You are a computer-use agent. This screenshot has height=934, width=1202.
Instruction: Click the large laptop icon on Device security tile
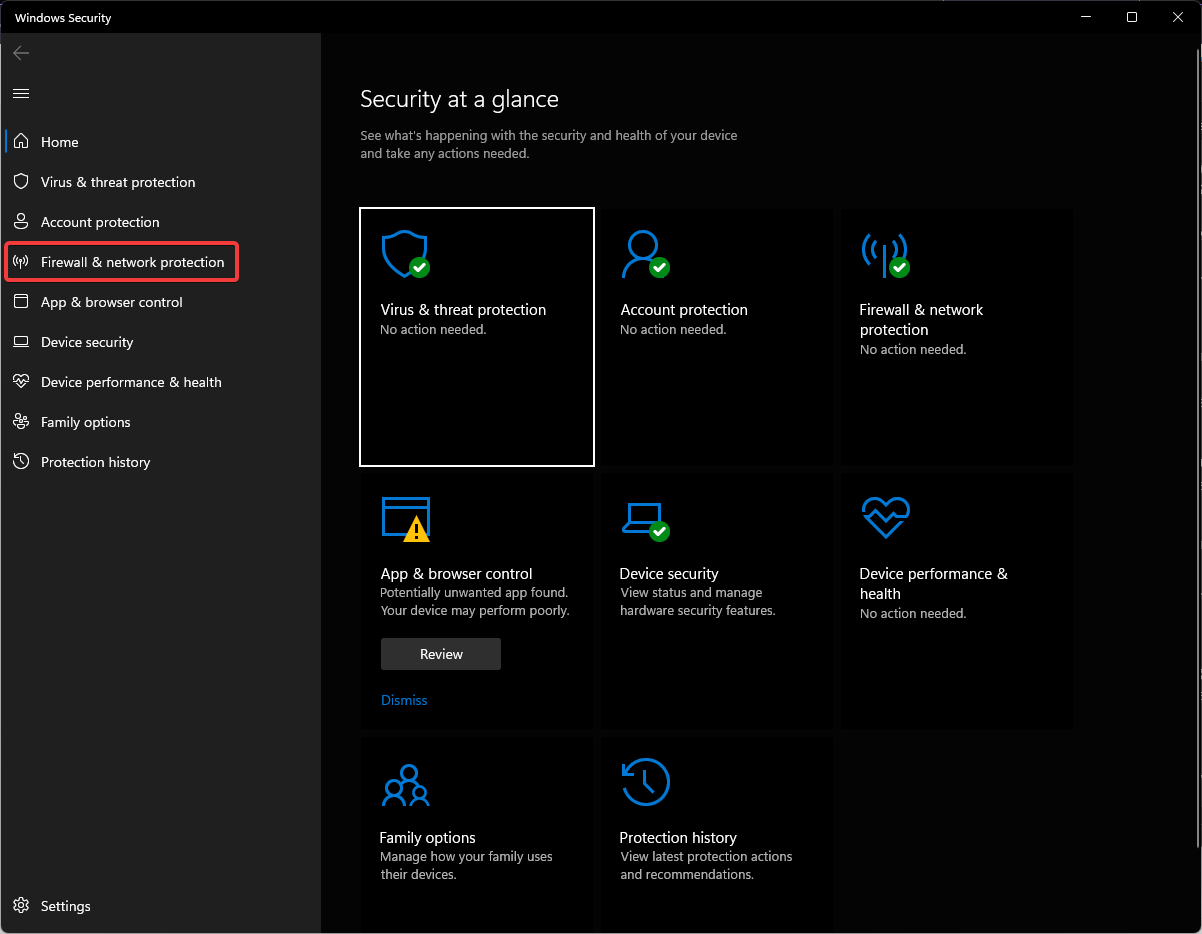[x=644, y=520]
